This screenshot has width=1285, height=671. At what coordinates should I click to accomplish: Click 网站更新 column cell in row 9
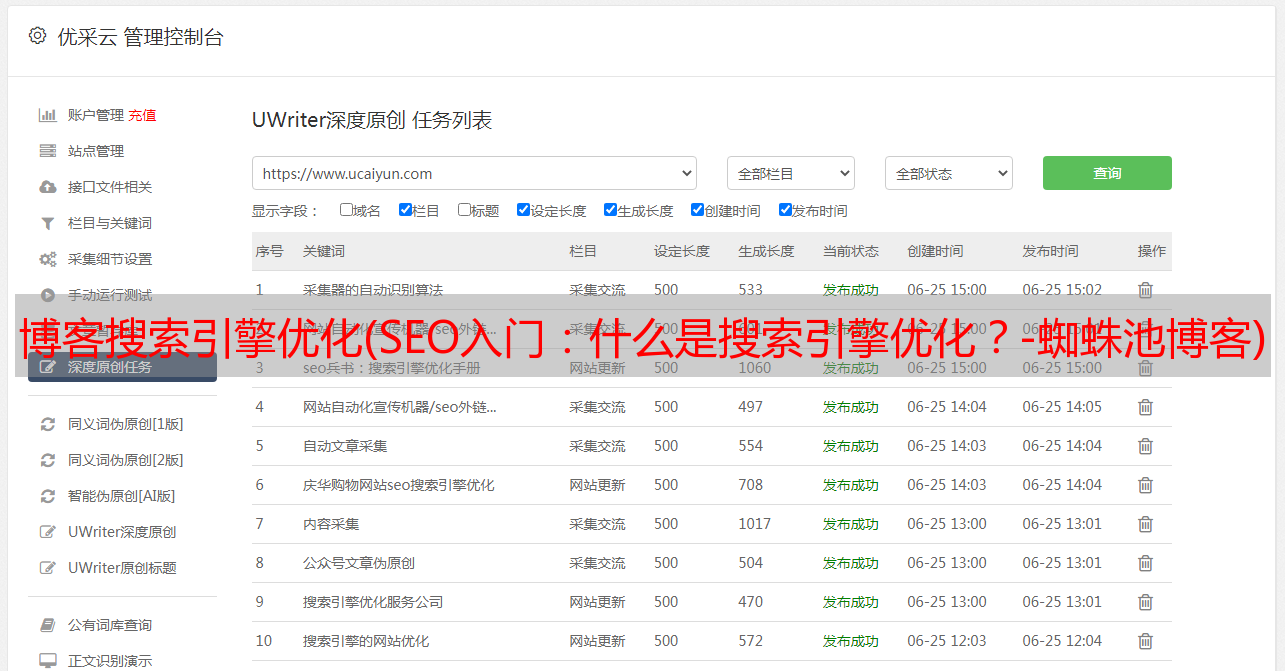(597, 602)
